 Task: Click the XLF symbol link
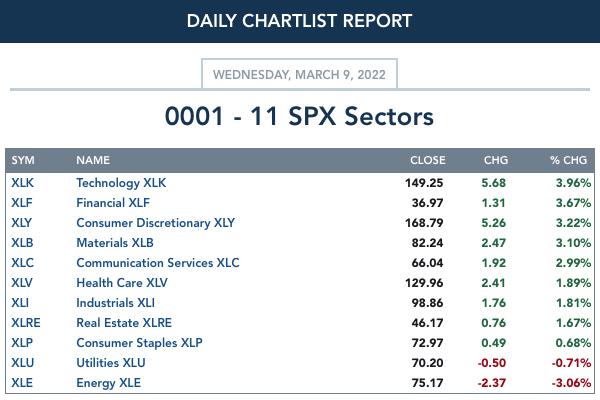click(22, 203)
